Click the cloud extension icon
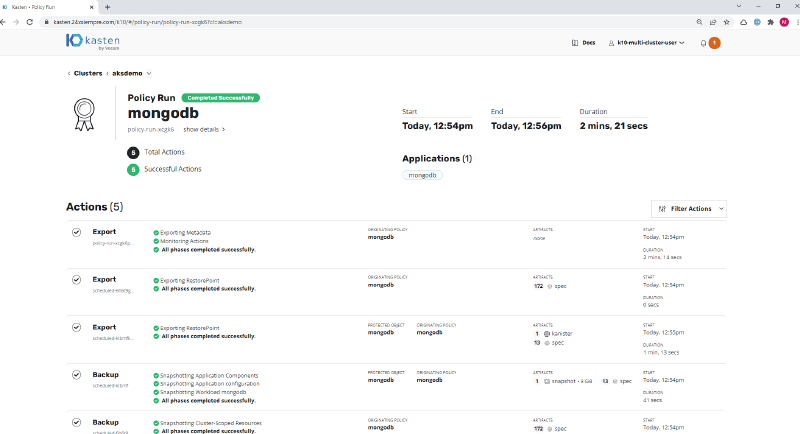Screen dimensions: 800x434 coord(743,22)
